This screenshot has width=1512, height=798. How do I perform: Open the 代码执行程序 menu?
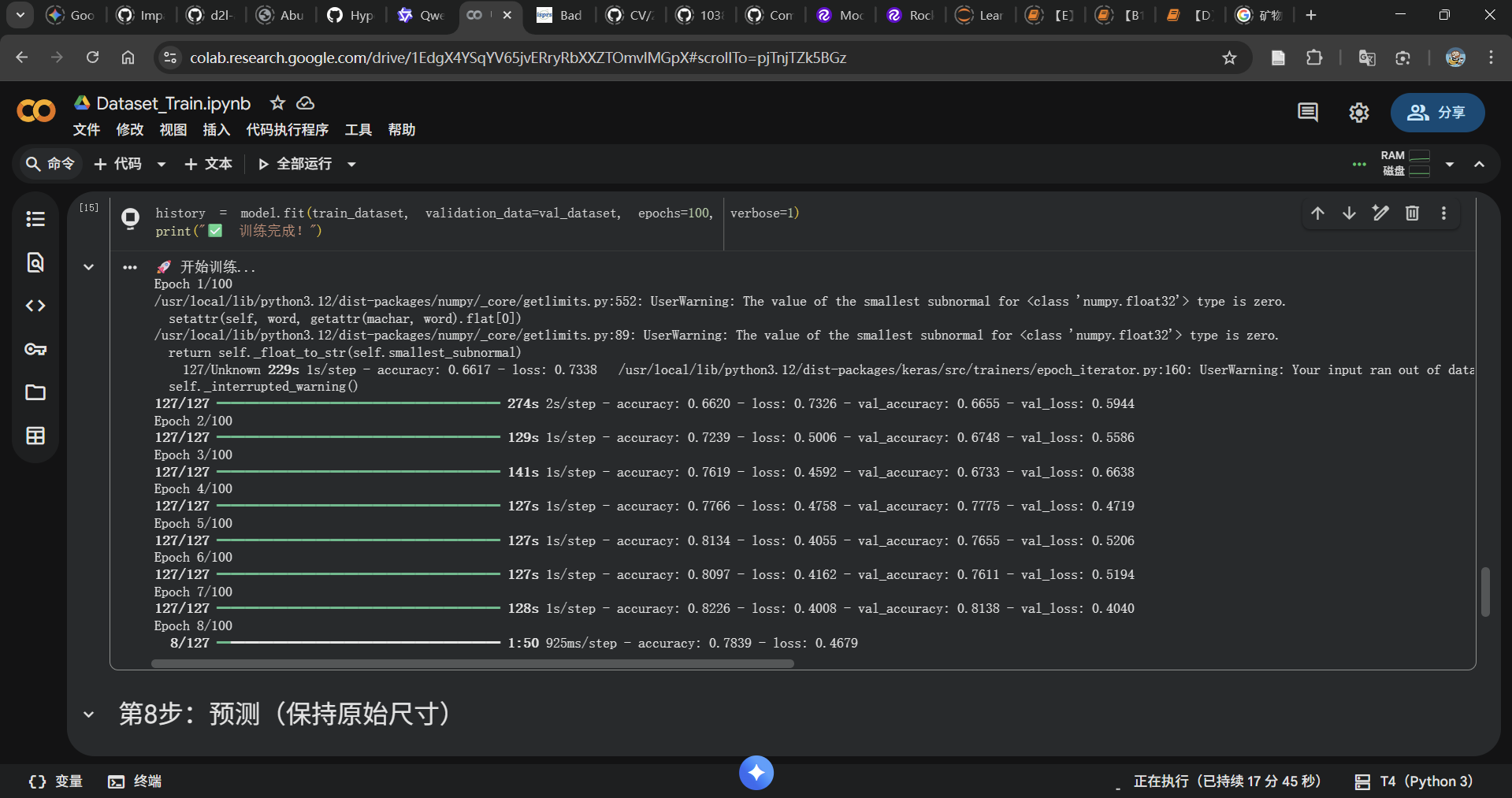(286, 129)
